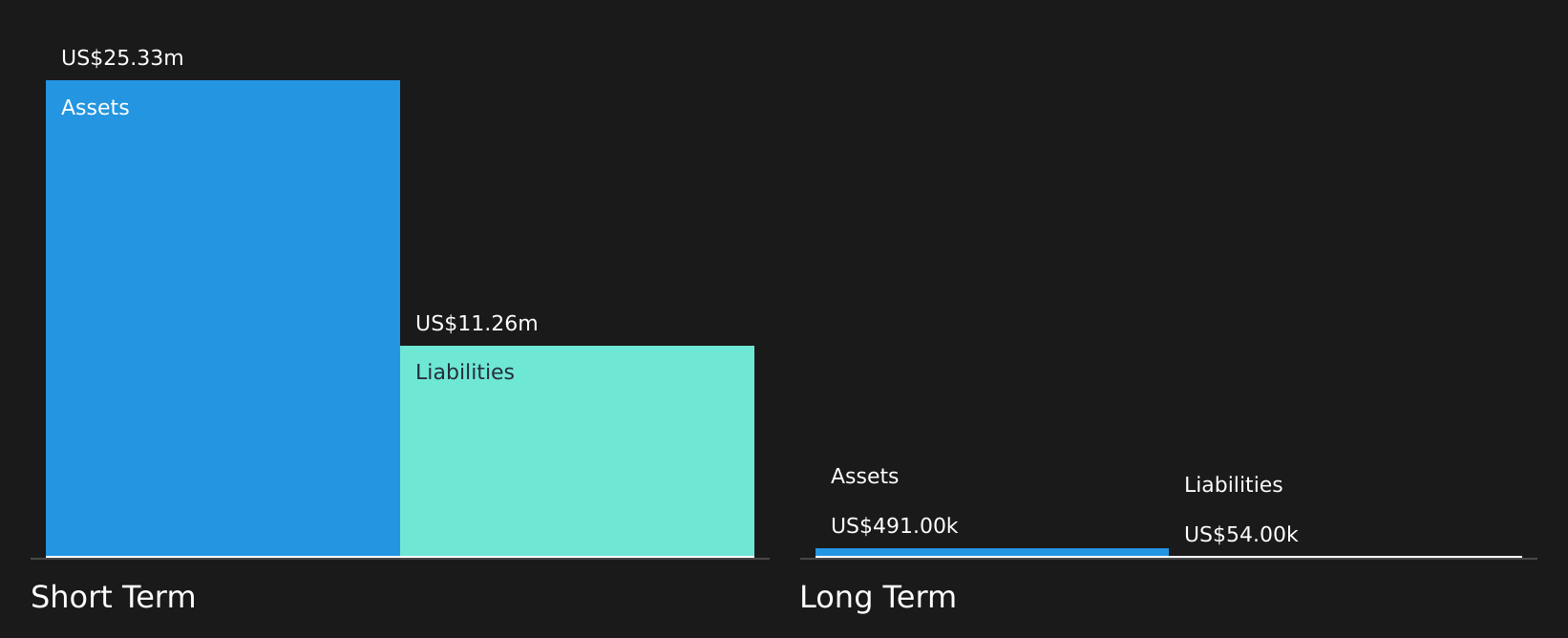Click the Assets text inside the large blue bar
Screen dimensions: 1568x638
[95, 108]
